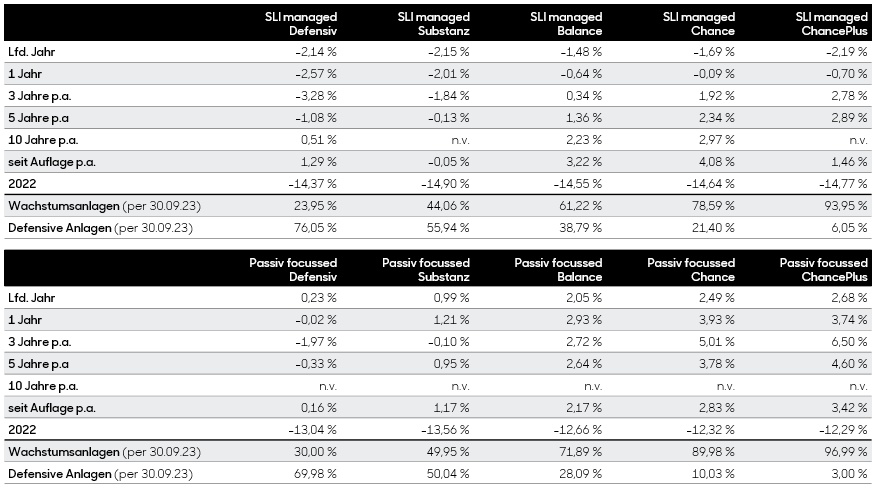Click the −13,56 % value for 2022
877x489 pixels.
(445, 430)
